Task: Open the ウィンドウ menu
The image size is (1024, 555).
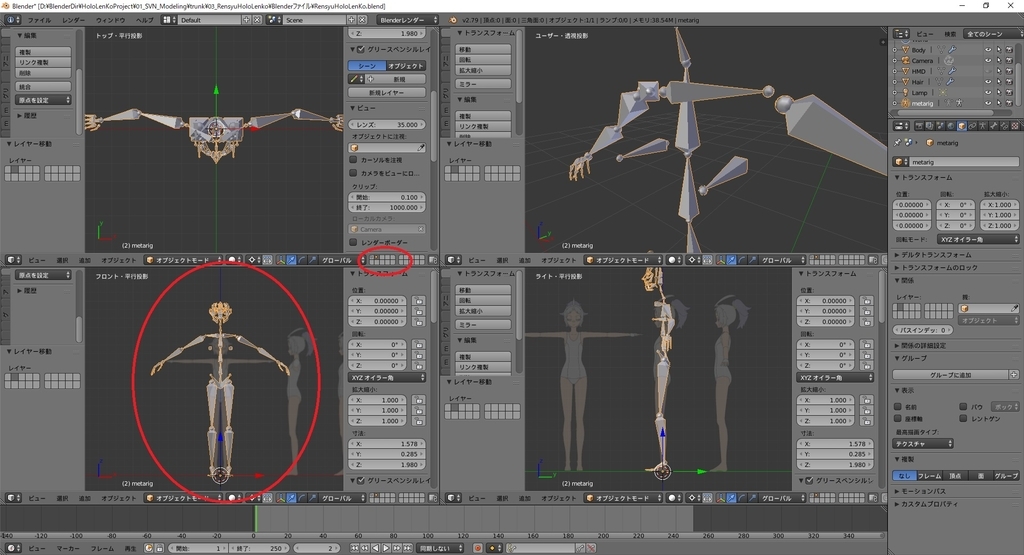Action: pos(110,20)
